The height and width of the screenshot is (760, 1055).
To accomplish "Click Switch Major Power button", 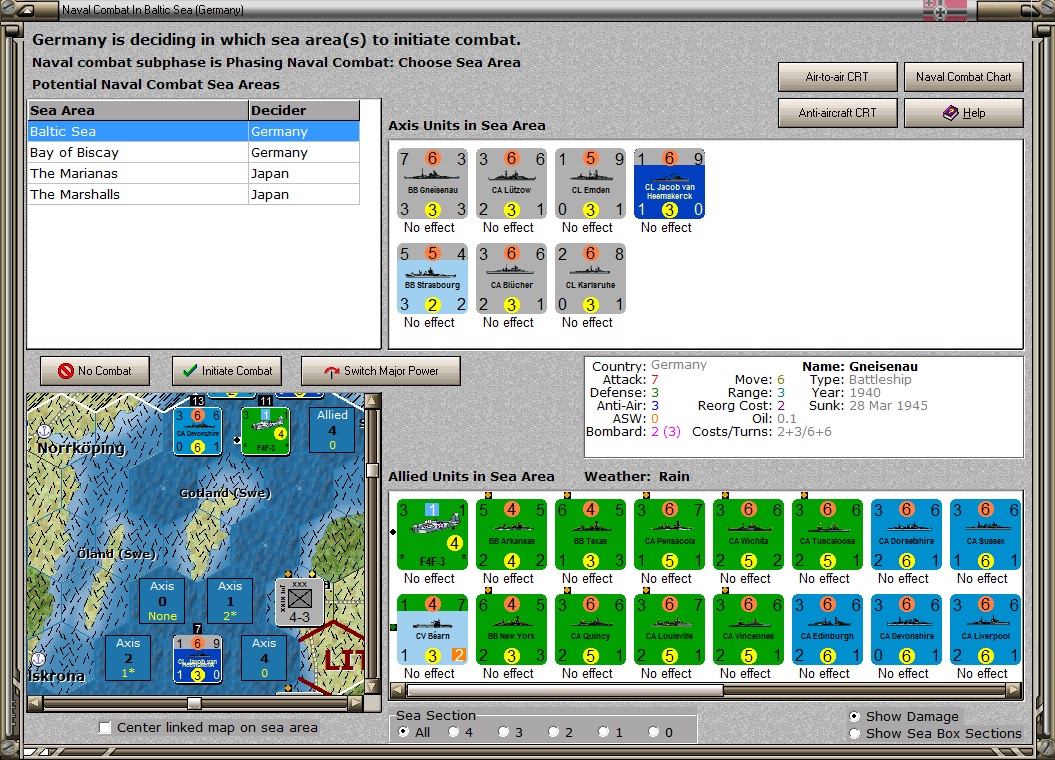I will [381, 371].
